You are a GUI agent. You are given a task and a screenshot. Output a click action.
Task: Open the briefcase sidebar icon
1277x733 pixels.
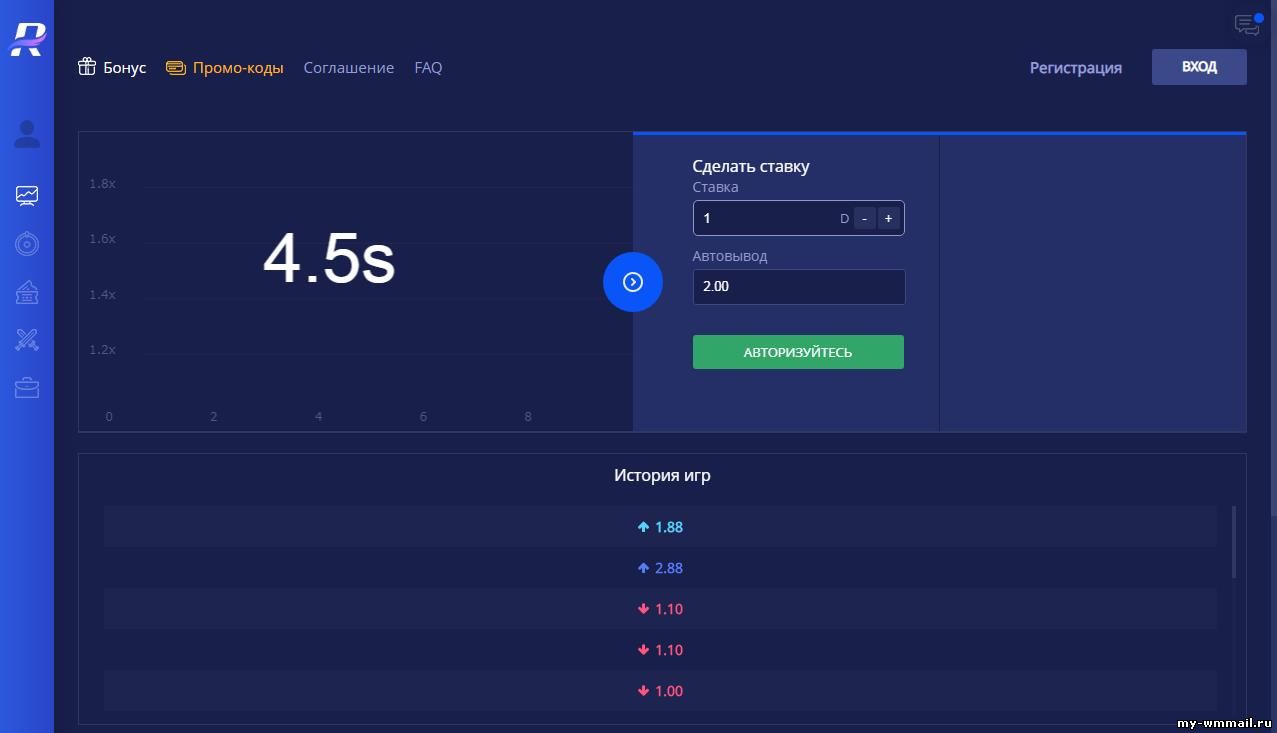27,388
